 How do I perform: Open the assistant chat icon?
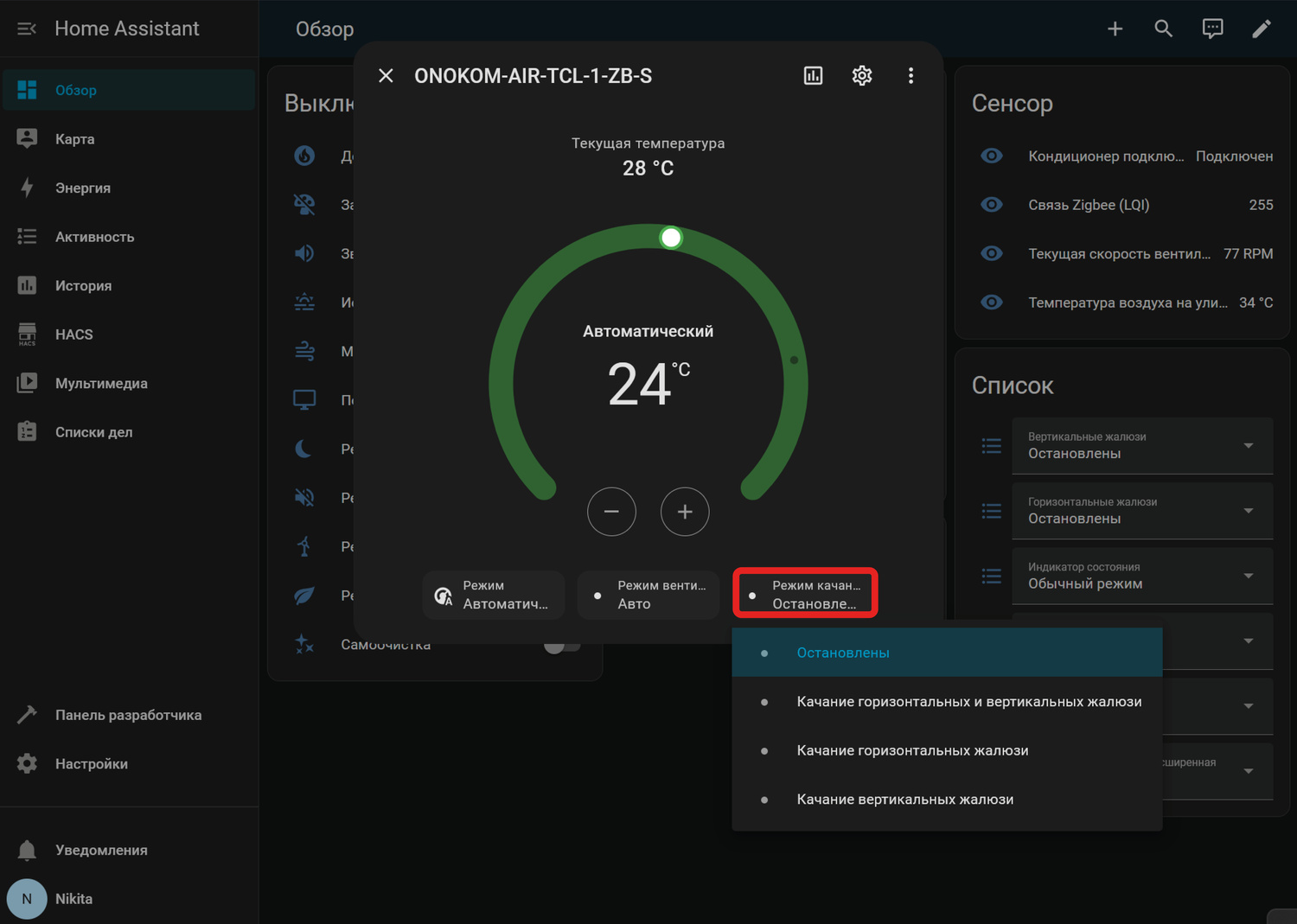point(1213,29)
